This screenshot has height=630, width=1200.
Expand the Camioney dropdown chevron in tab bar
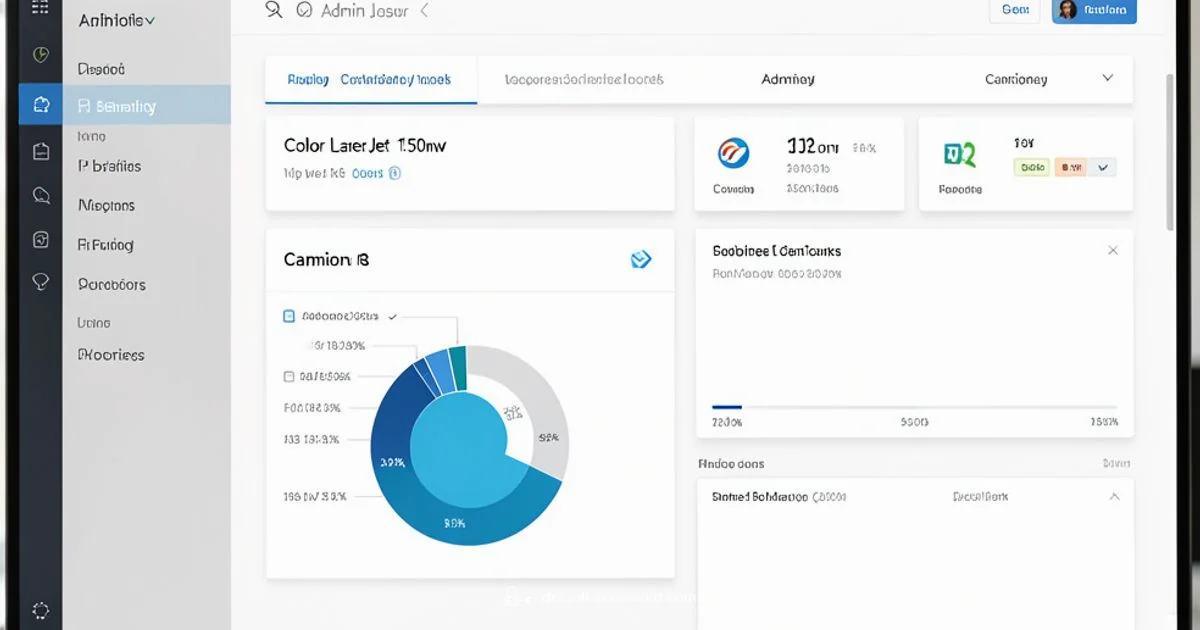(1107, 78)
